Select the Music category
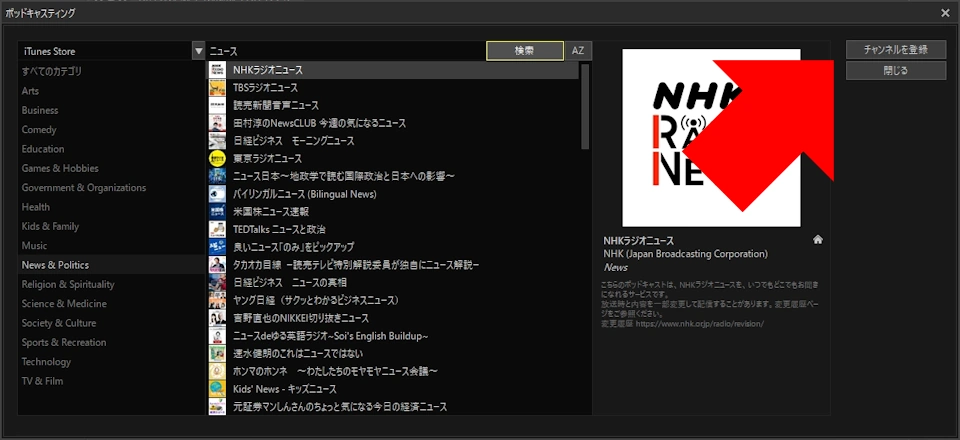 coord(111,245)
